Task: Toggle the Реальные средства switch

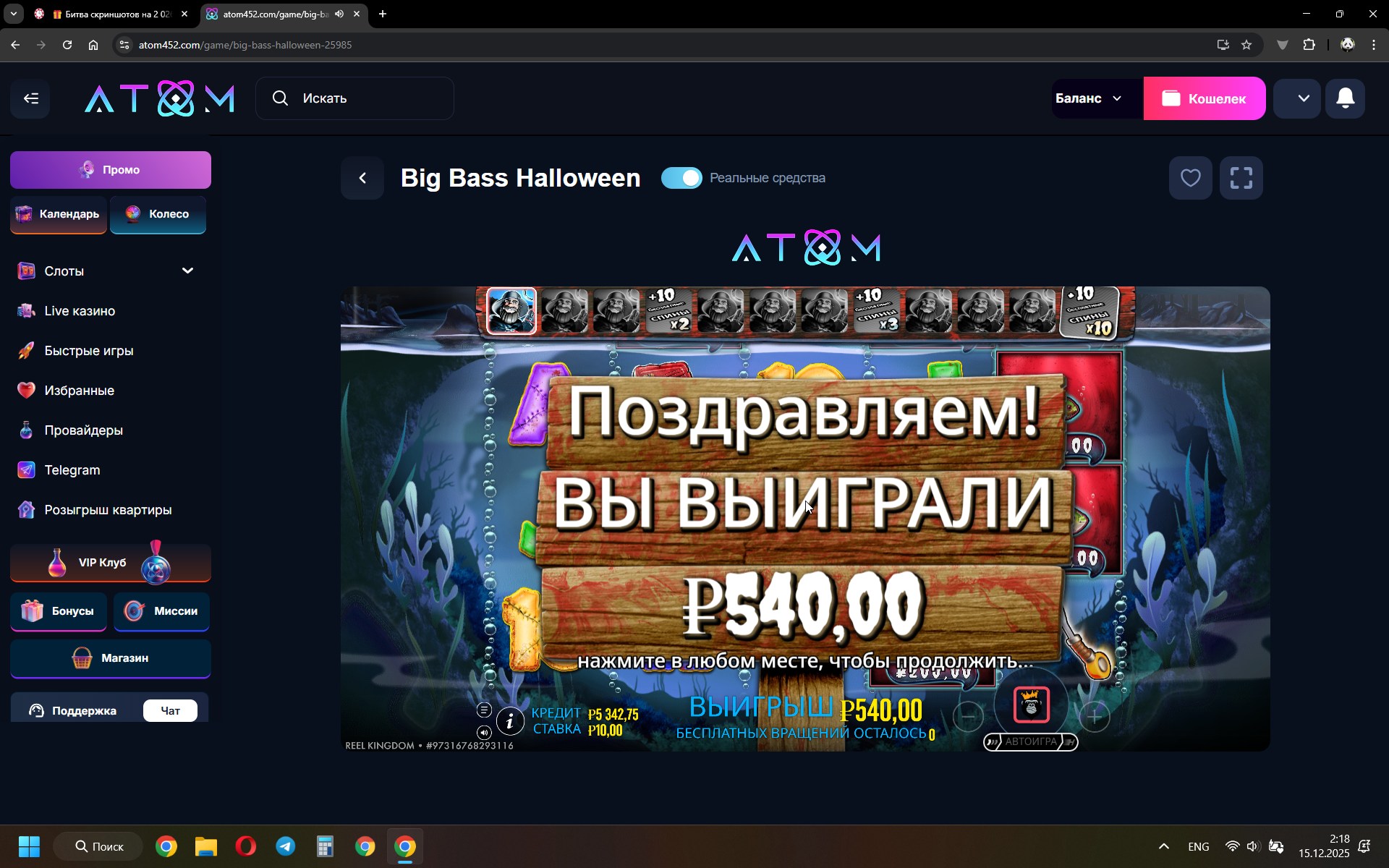Action: pos(681,178)
